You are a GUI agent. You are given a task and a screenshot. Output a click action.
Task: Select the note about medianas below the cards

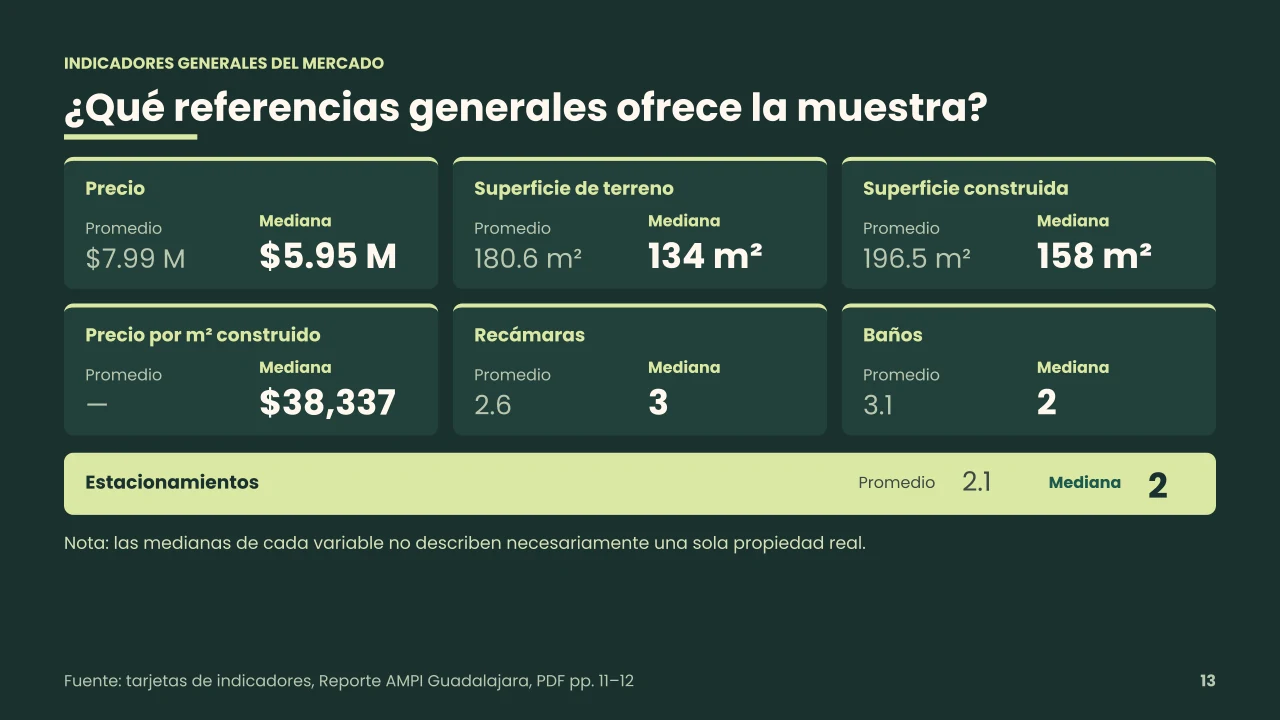point(465,544)
